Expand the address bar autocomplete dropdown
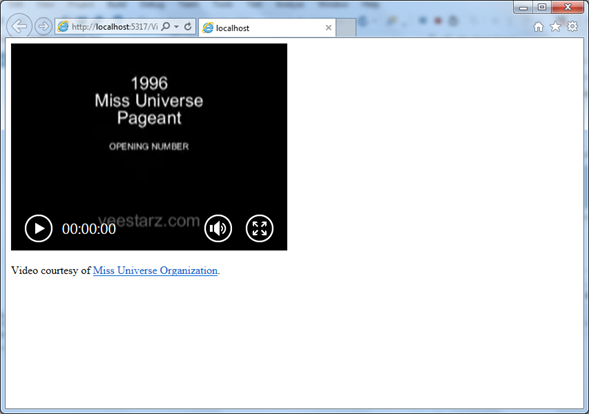Screen dimensions: 589x414 pyautogui.click(x=176, y=27)
